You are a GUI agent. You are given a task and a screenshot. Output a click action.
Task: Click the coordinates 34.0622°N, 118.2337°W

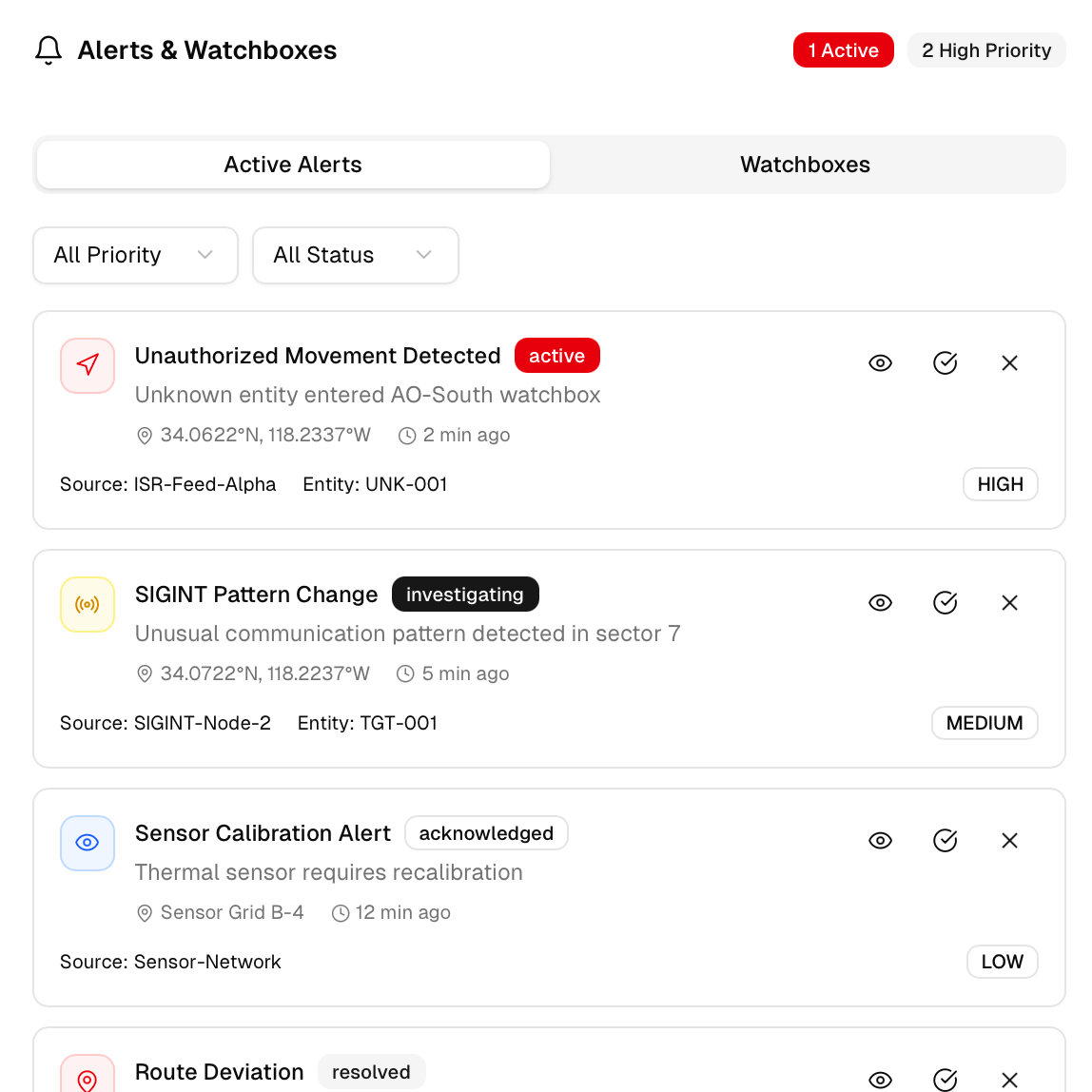(x=265, y=436)
